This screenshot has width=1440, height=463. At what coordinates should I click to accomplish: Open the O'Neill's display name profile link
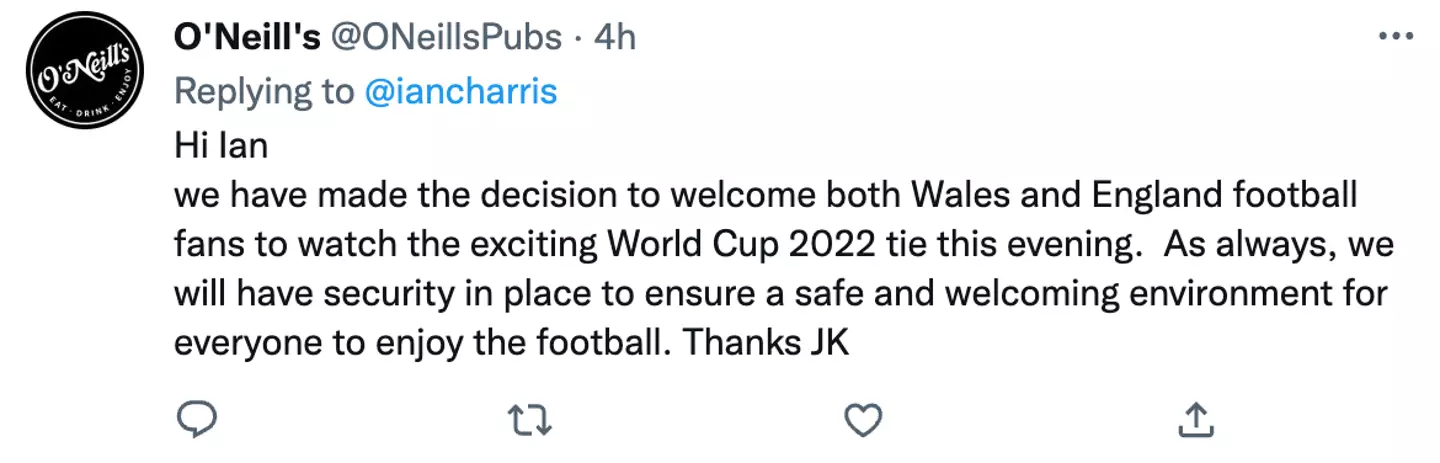[247, 37]
